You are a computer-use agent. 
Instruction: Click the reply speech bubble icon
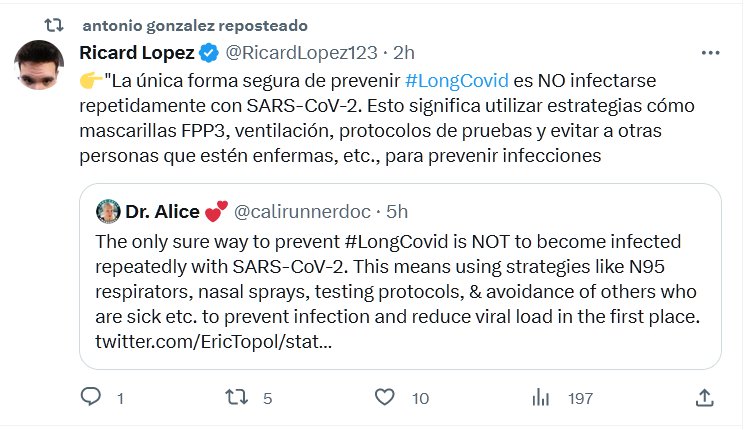90,397
